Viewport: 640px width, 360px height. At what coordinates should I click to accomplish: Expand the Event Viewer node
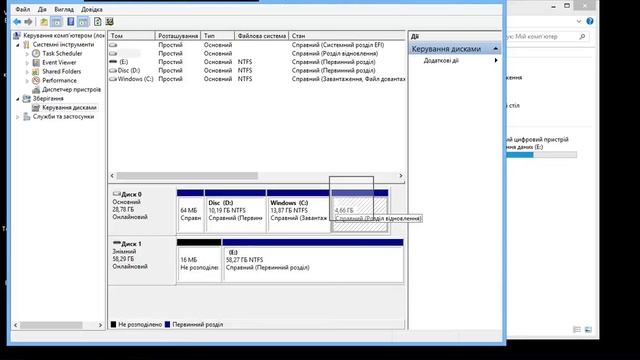[27, 63]
